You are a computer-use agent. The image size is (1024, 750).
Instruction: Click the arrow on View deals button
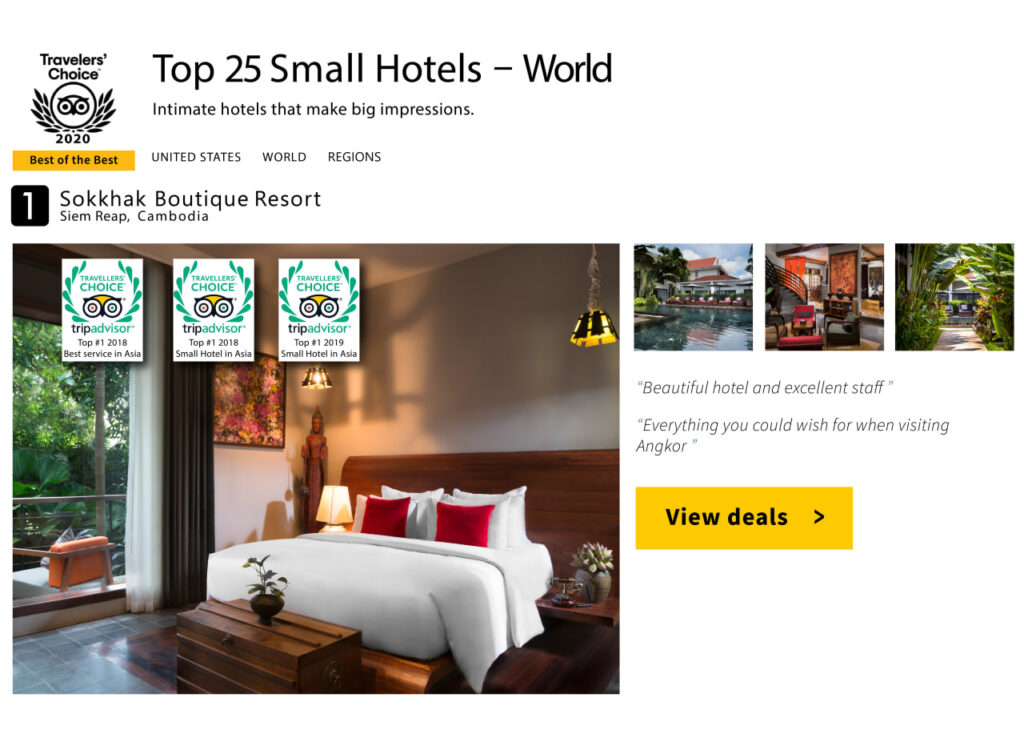[819, 517]
